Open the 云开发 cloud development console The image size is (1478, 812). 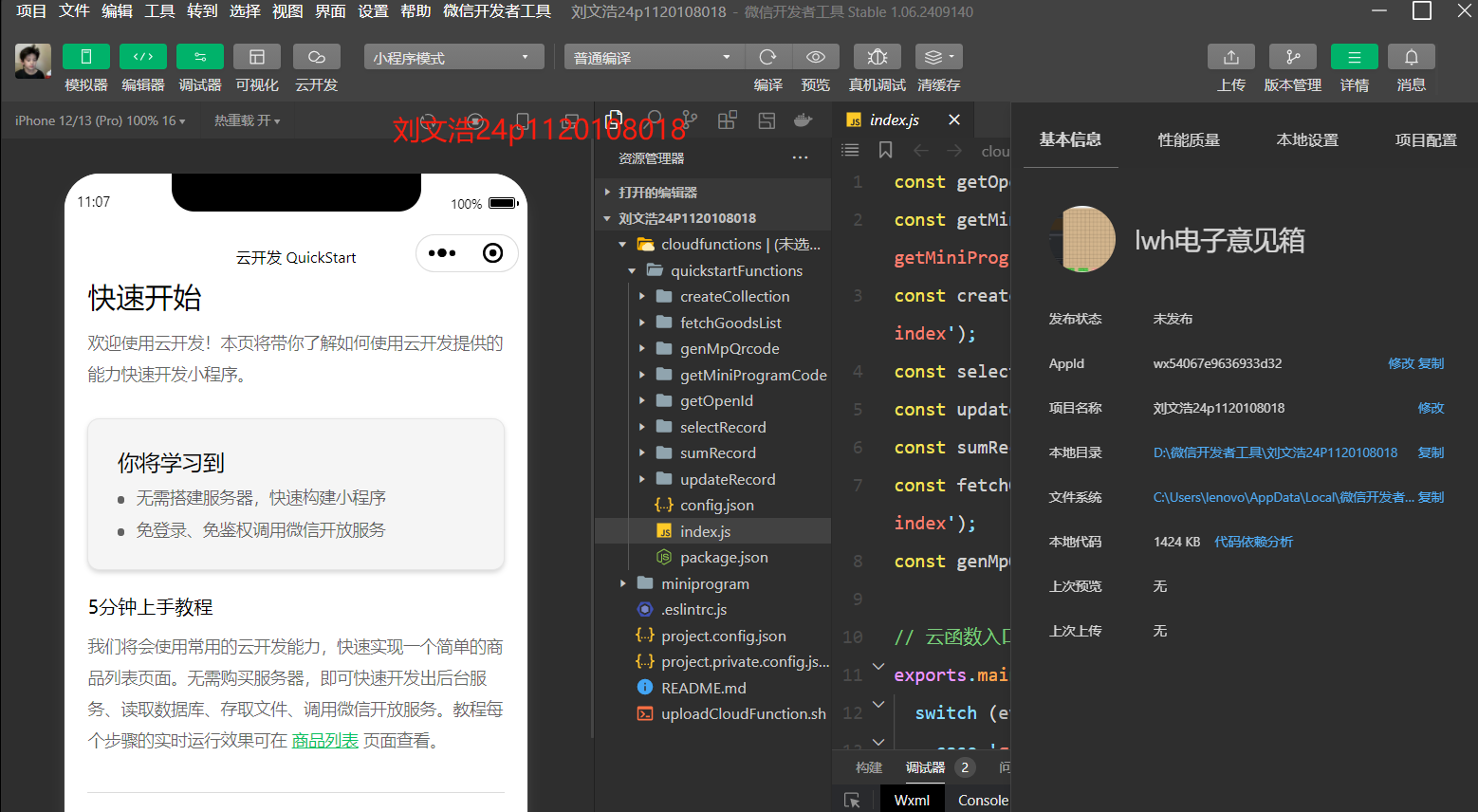316,57
